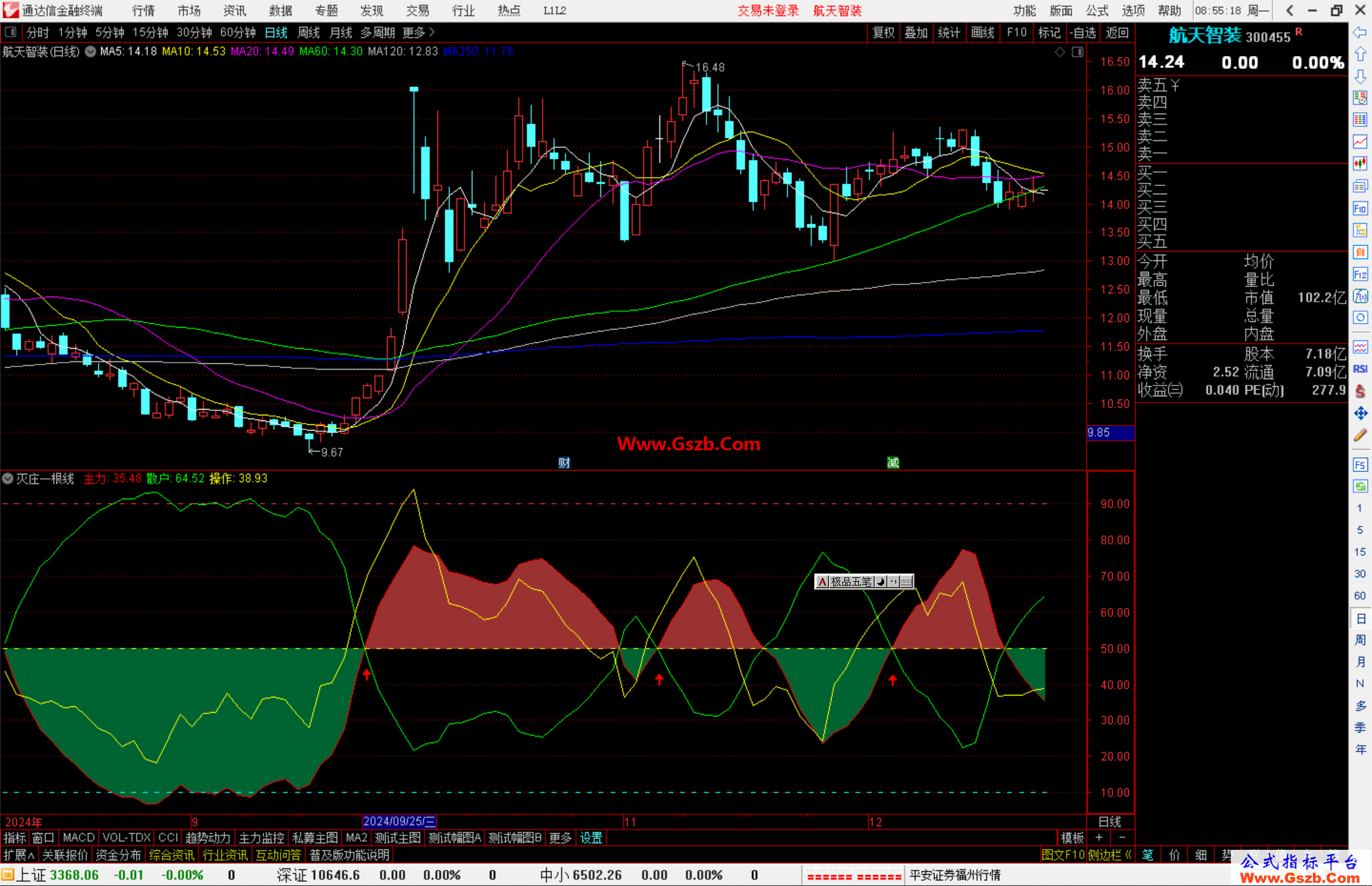Click the green refresh icon in sidebar

1360,487
